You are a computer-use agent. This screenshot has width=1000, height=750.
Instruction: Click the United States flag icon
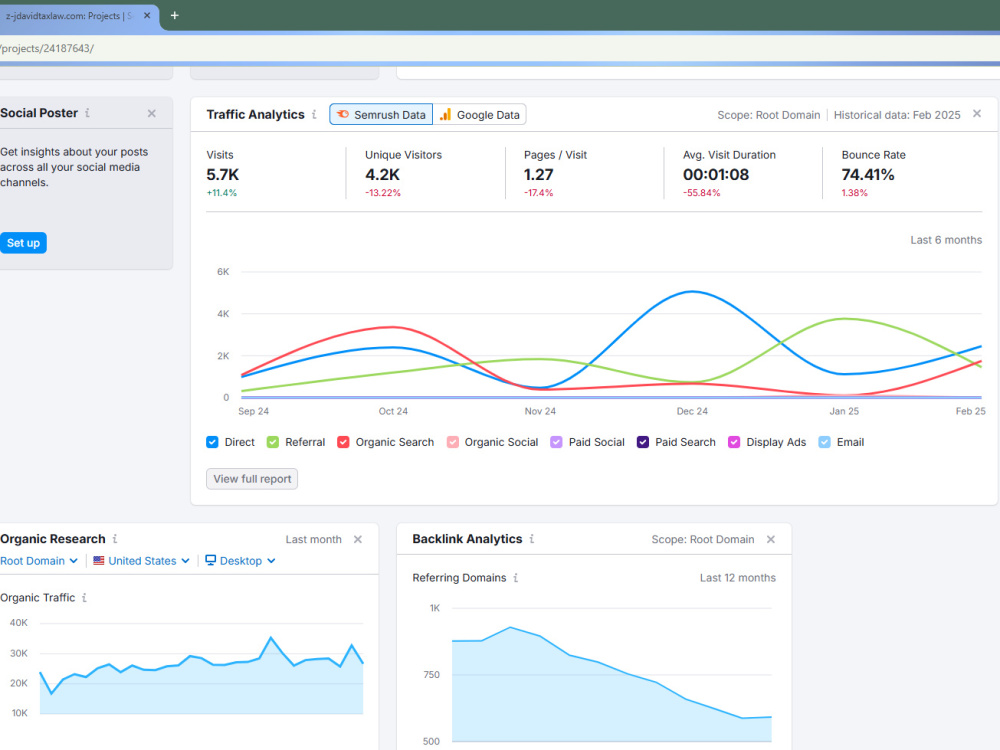pyautogui.click(x=99, y=561)
